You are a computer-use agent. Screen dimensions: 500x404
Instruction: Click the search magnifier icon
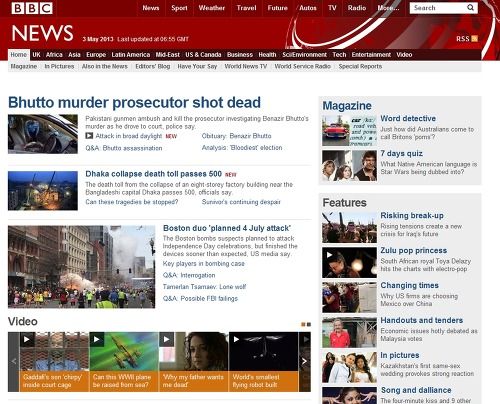point(470,8)
